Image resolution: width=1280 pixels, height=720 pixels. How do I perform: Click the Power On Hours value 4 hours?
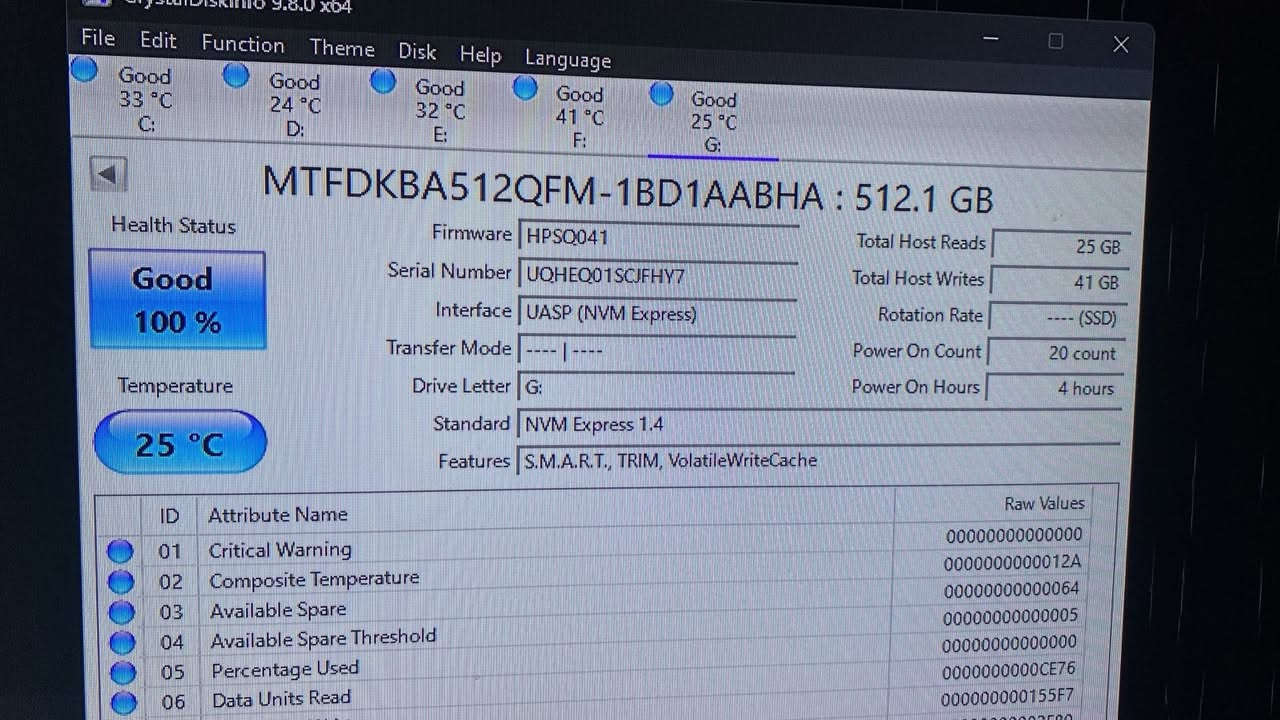(1053, 388)
